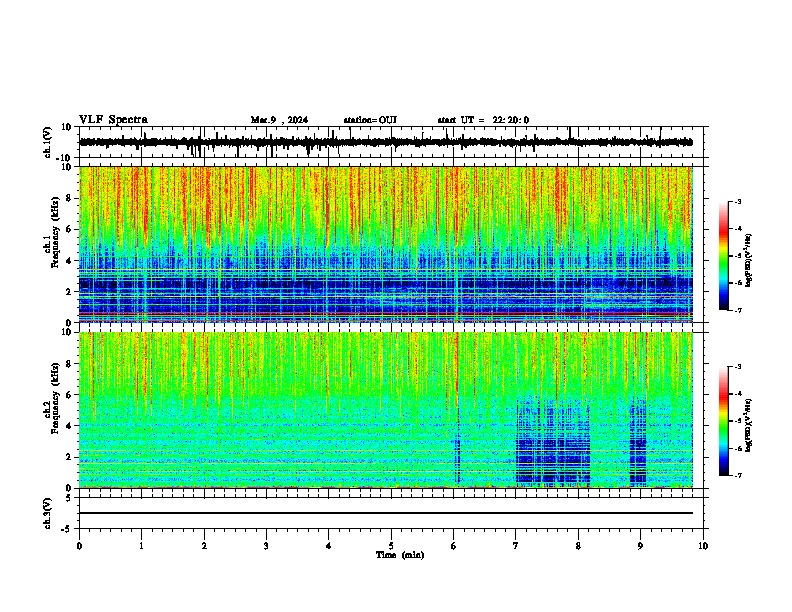Viewport: 792px width, 612px height.
Task: Click the "6" kHz tick of ch.2 spectrogram
Action: (69, 395)
